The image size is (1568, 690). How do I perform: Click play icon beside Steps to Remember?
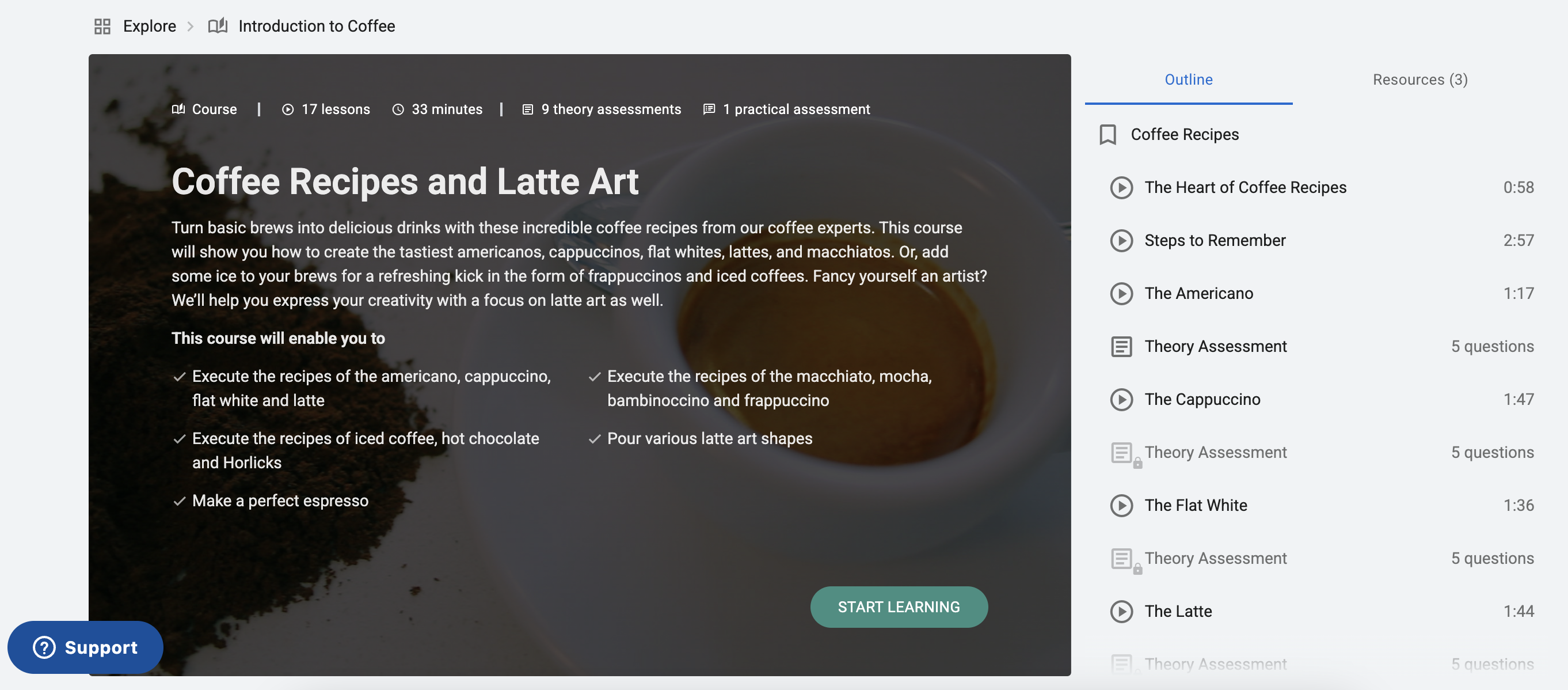pyautogui.click(x=1121, y=241)
